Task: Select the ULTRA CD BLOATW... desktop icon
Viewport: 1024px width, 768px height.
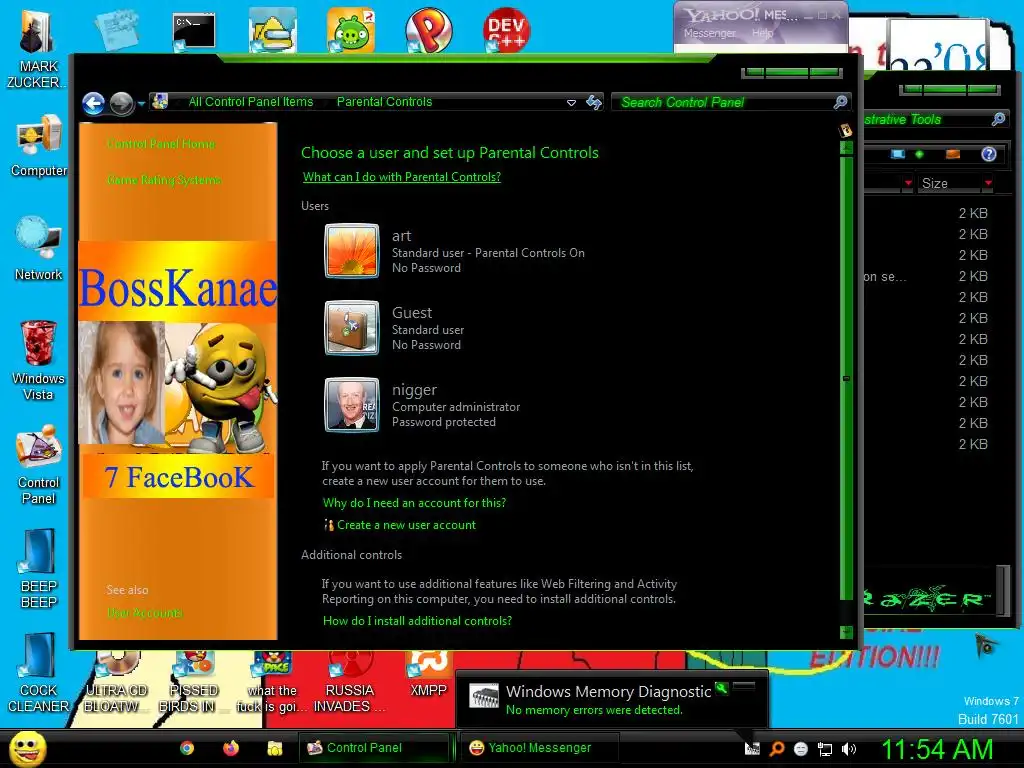Action: tap(116, 682)
